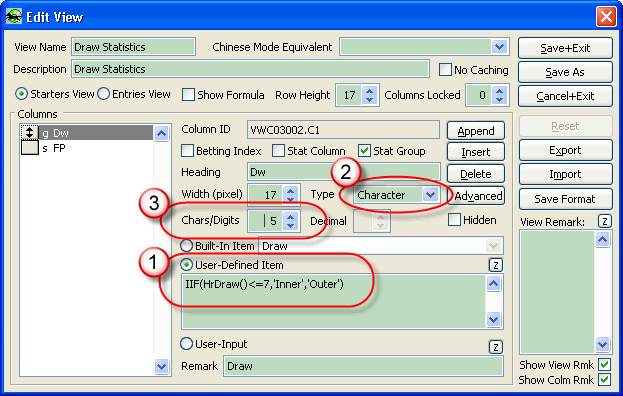The height and width of the screenshot is (396, 623).
Task: Click the columns list scroll-down arrow
Action: (x=161, y=366)
